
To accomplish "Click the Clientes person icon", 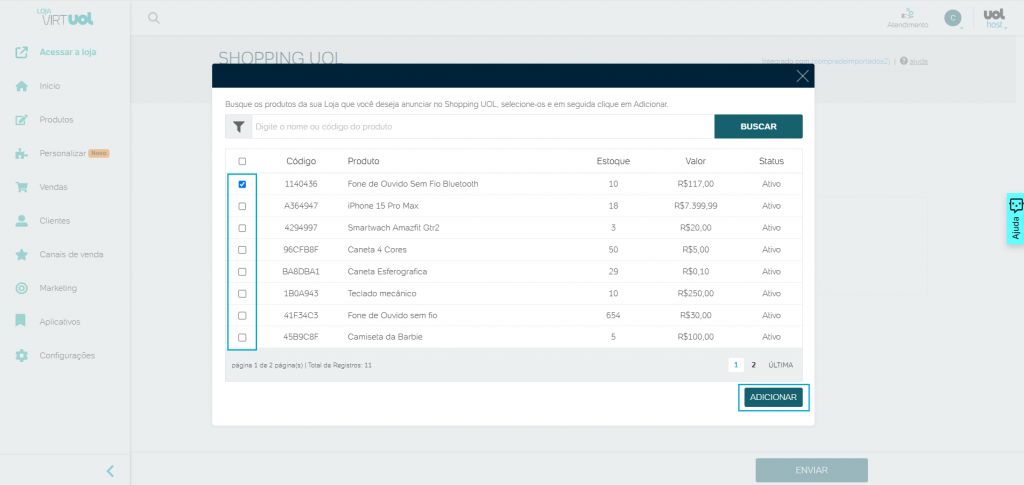I will [x=22, y=221].
